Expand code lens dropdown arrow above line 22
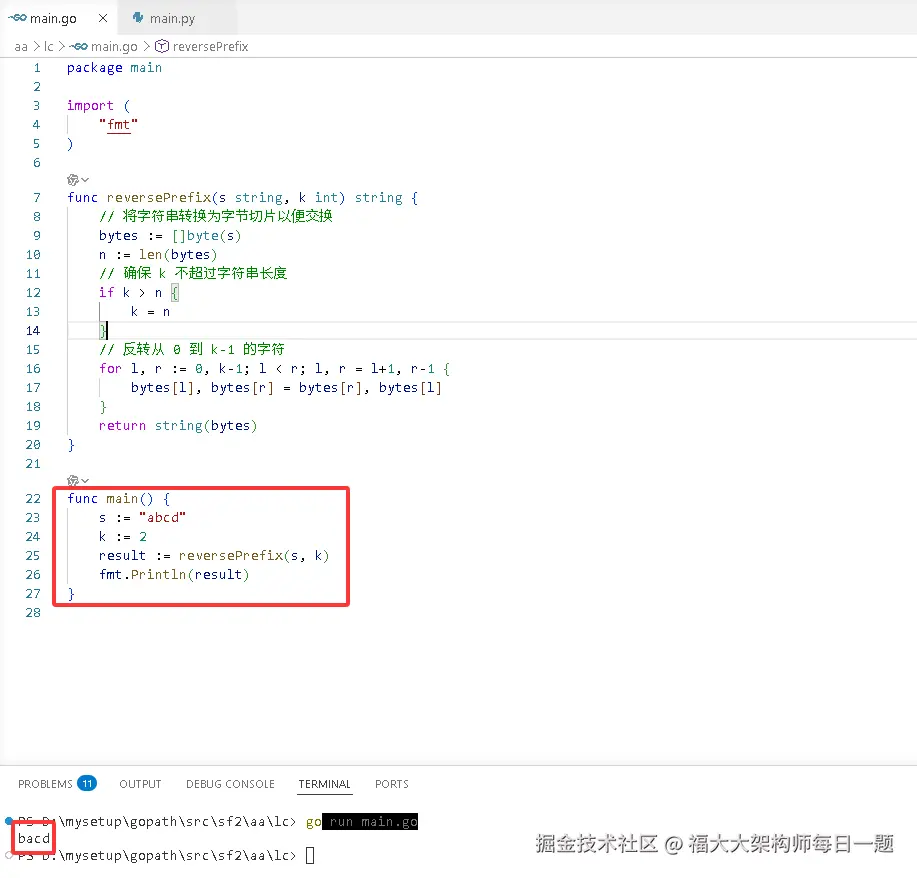 coord(85,481)
